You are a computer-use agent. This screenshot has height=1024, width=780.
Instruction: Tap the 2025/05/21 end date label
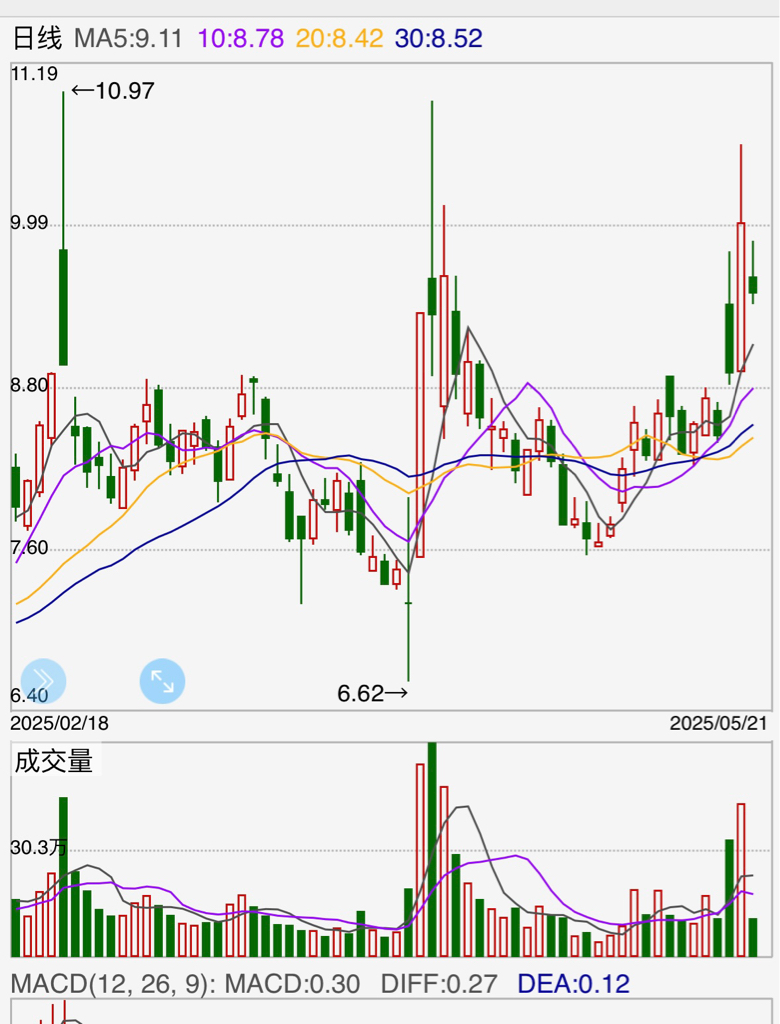coord(719,723)
